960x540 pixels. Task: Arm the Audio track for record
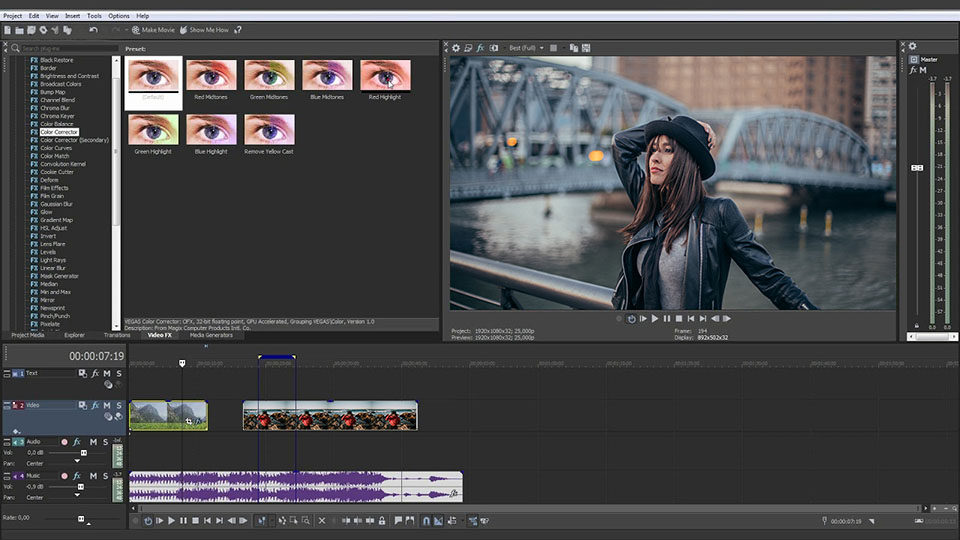[64, 441]
